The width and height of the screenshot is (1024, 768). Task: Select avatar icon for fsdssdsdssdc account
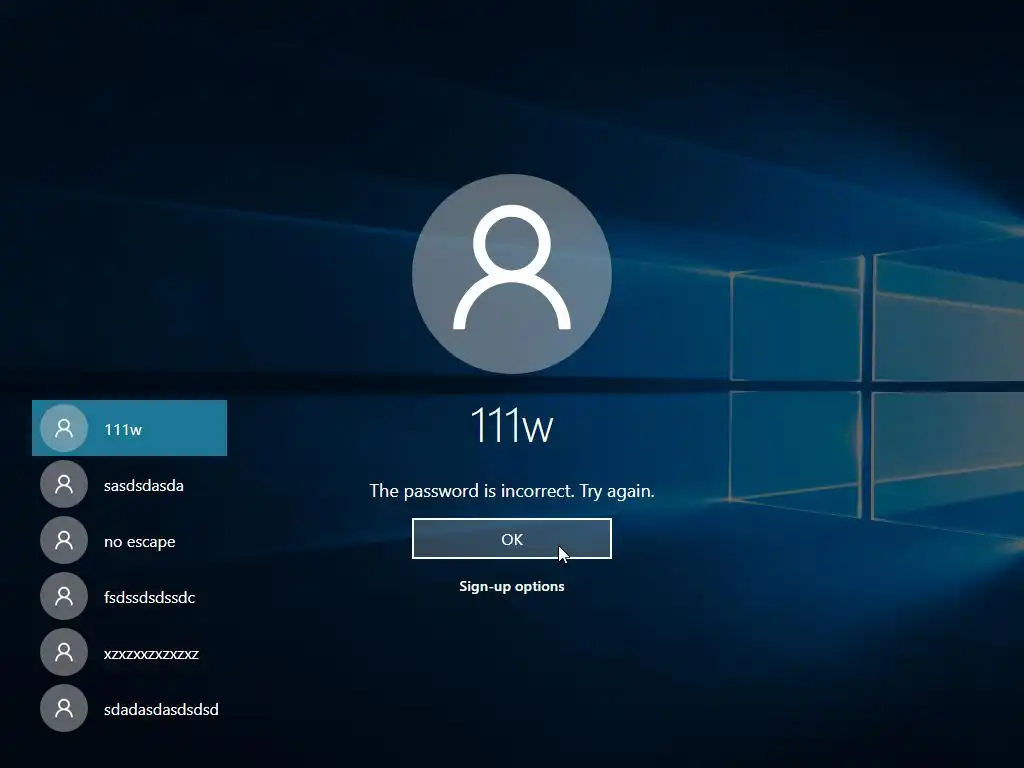(x=64, y=596)
